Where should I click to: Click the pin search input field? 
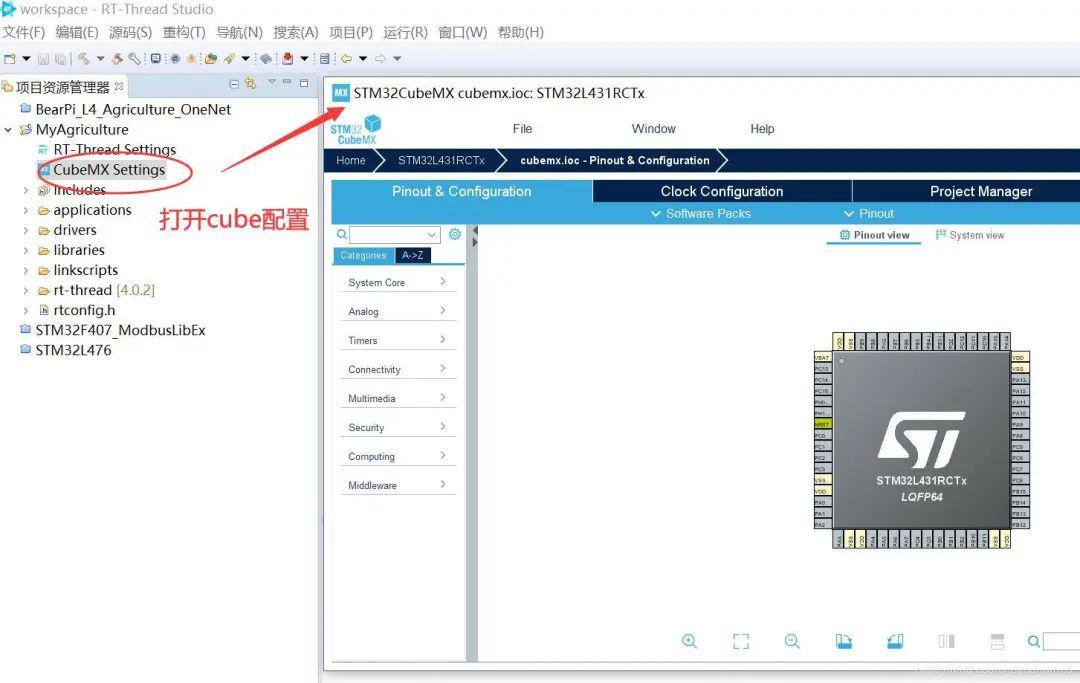tap(1061, 641)
